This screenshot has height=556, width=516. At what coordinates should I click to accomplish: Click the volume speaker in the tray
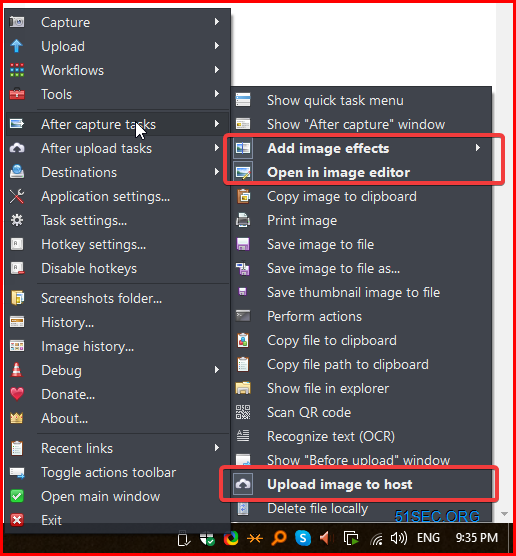399,538
